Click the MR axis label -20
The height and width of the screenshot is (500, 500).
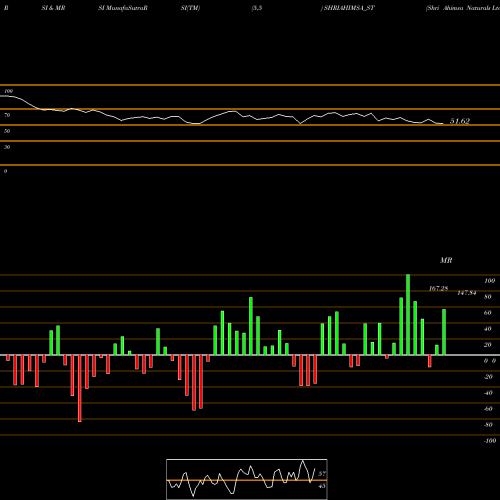pyautogui.click(x=488, y=377)
